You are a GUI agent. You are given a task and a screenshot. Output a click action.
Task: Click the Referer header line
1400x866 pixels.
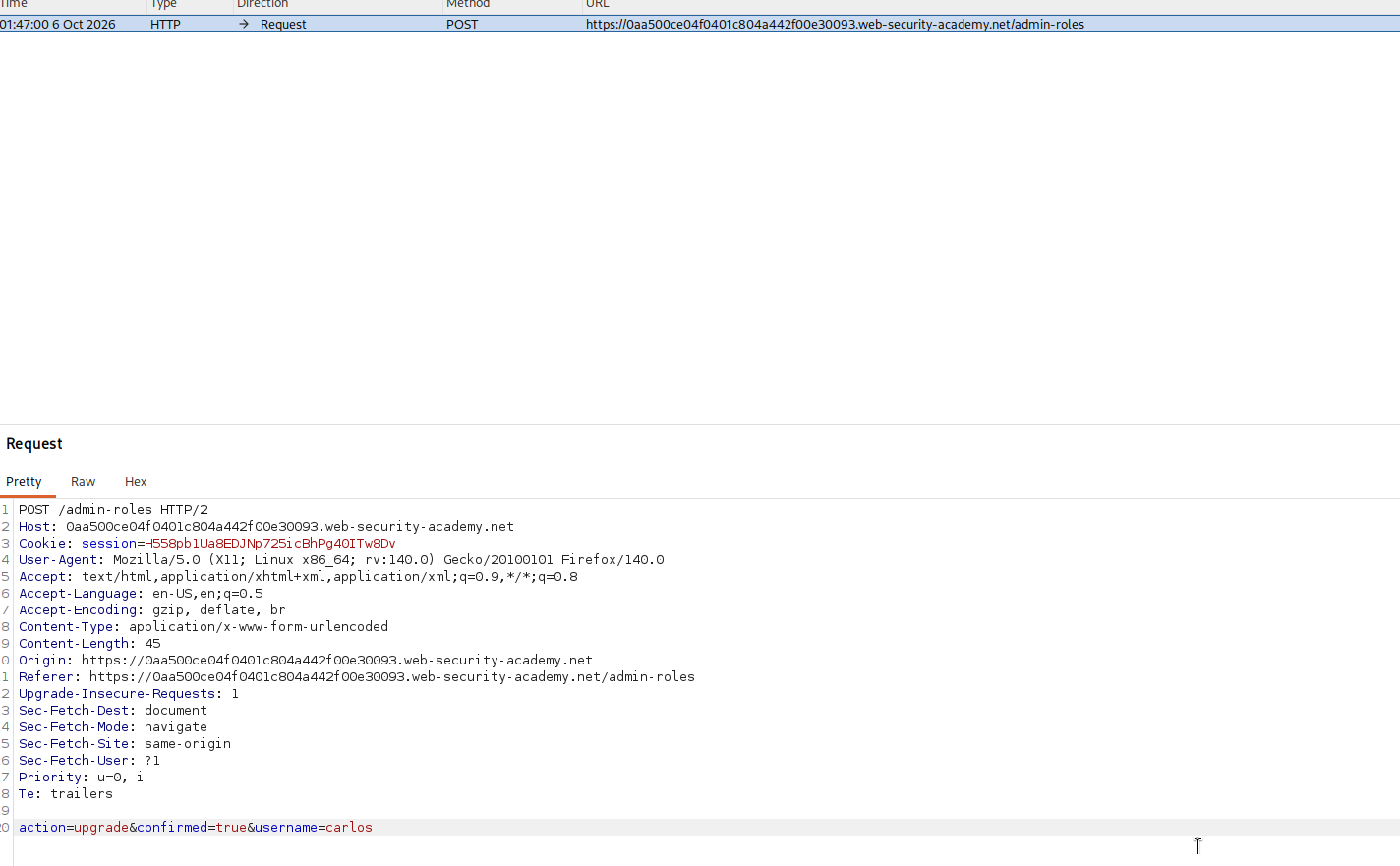[x=357, y=677]
